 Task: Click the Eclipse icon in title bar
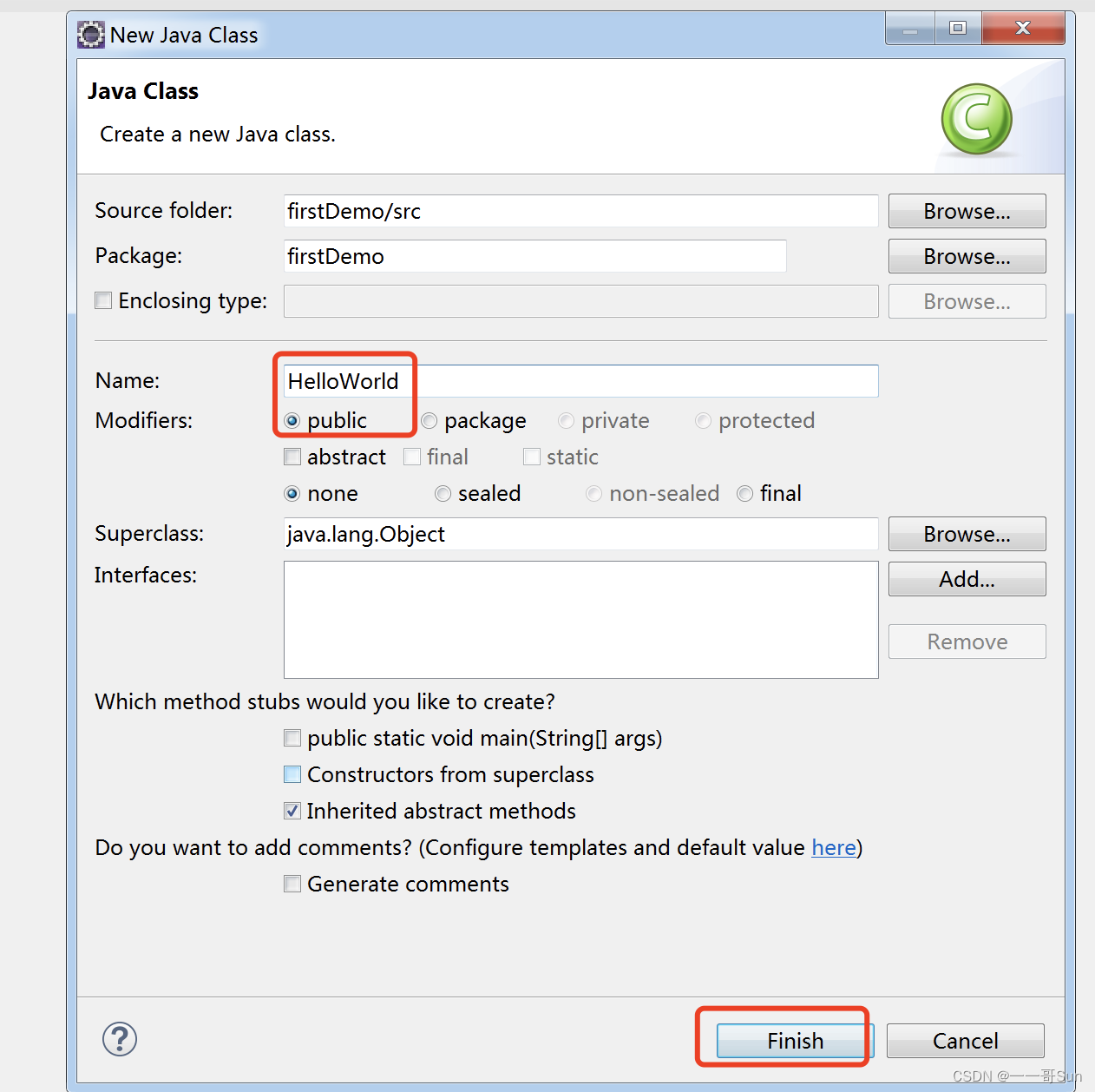91,35
